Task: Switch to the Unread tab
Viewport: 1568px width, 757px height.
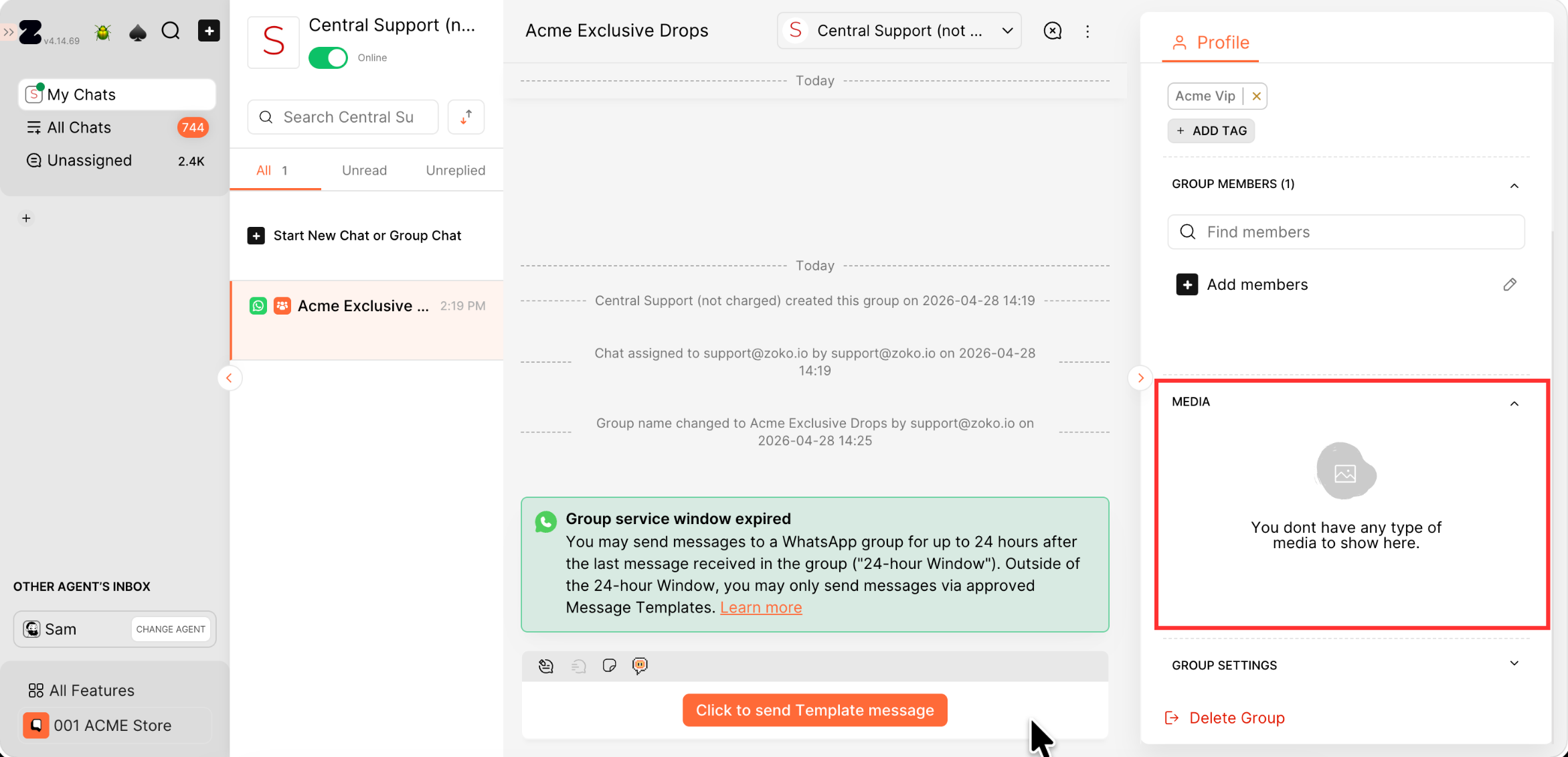Action: [364, 170]
